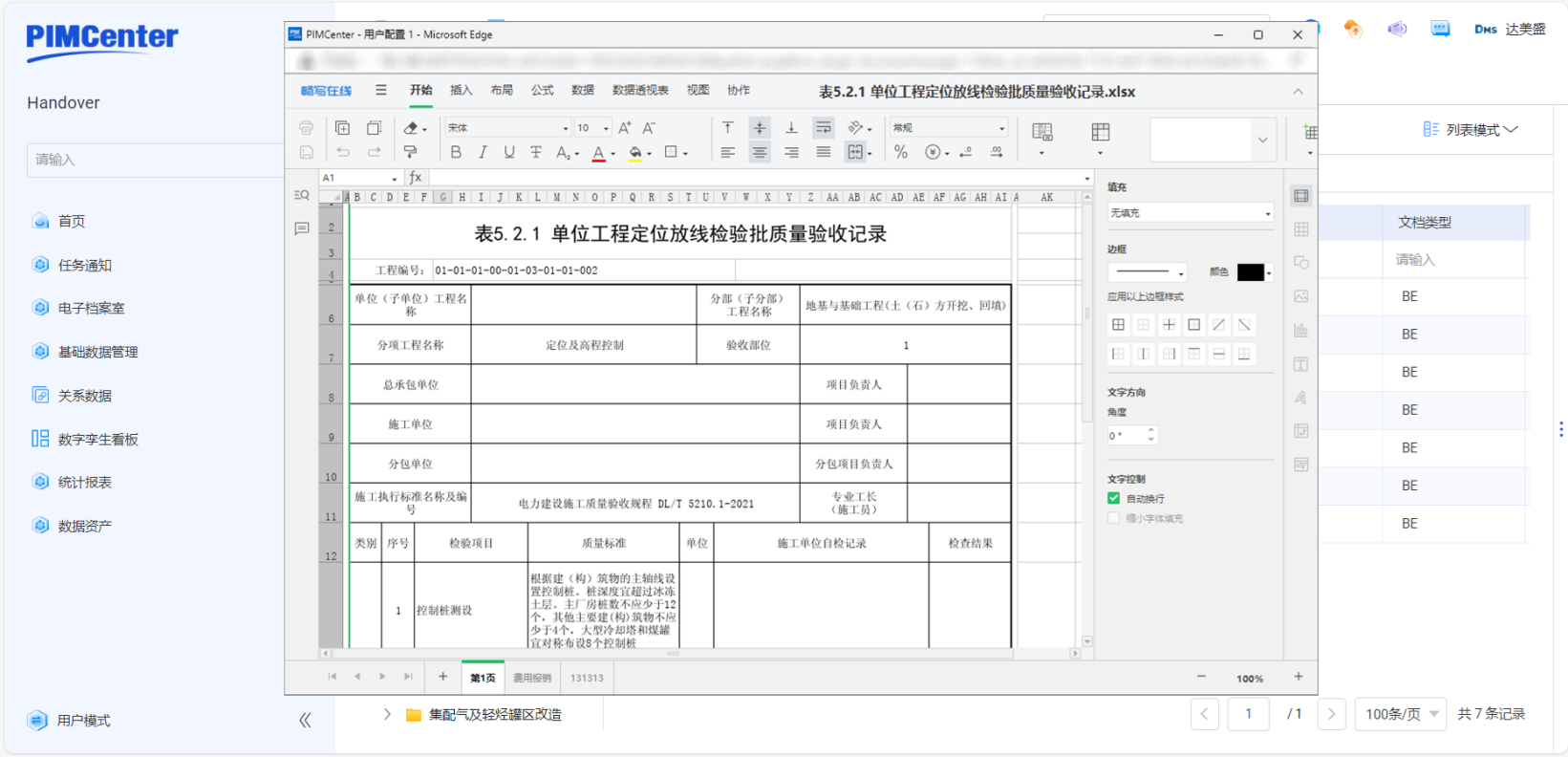The image size is (1568, 757).
Task: Open the shapes panel in right sidebar
Action: 1300,263
